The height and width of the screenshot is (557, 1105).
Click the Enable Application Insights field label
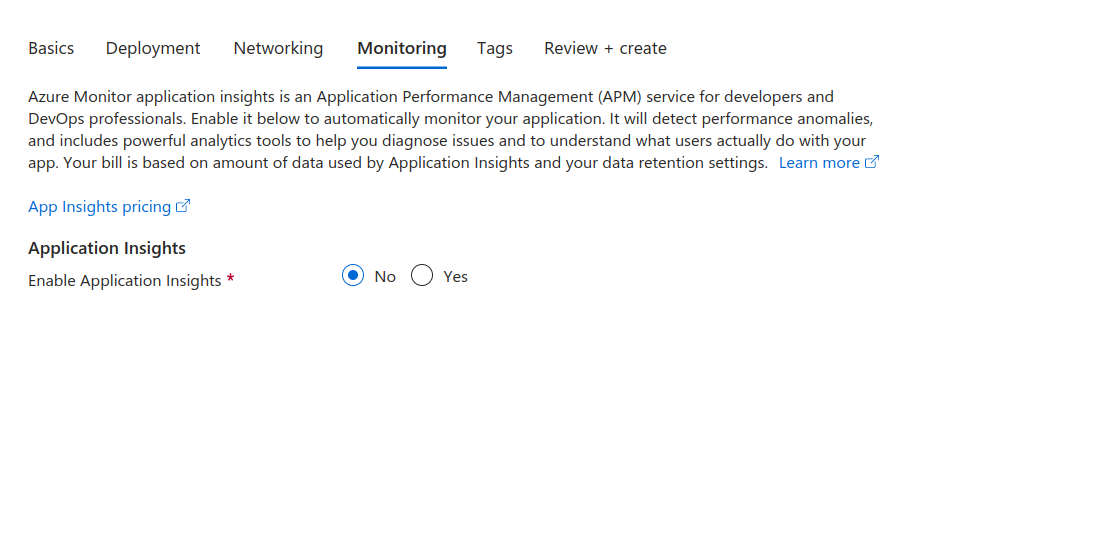124,281
